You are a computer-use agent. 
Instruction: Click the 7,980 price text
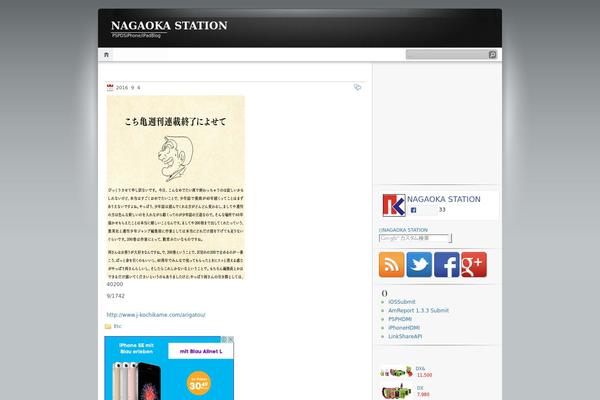(423, 394)
